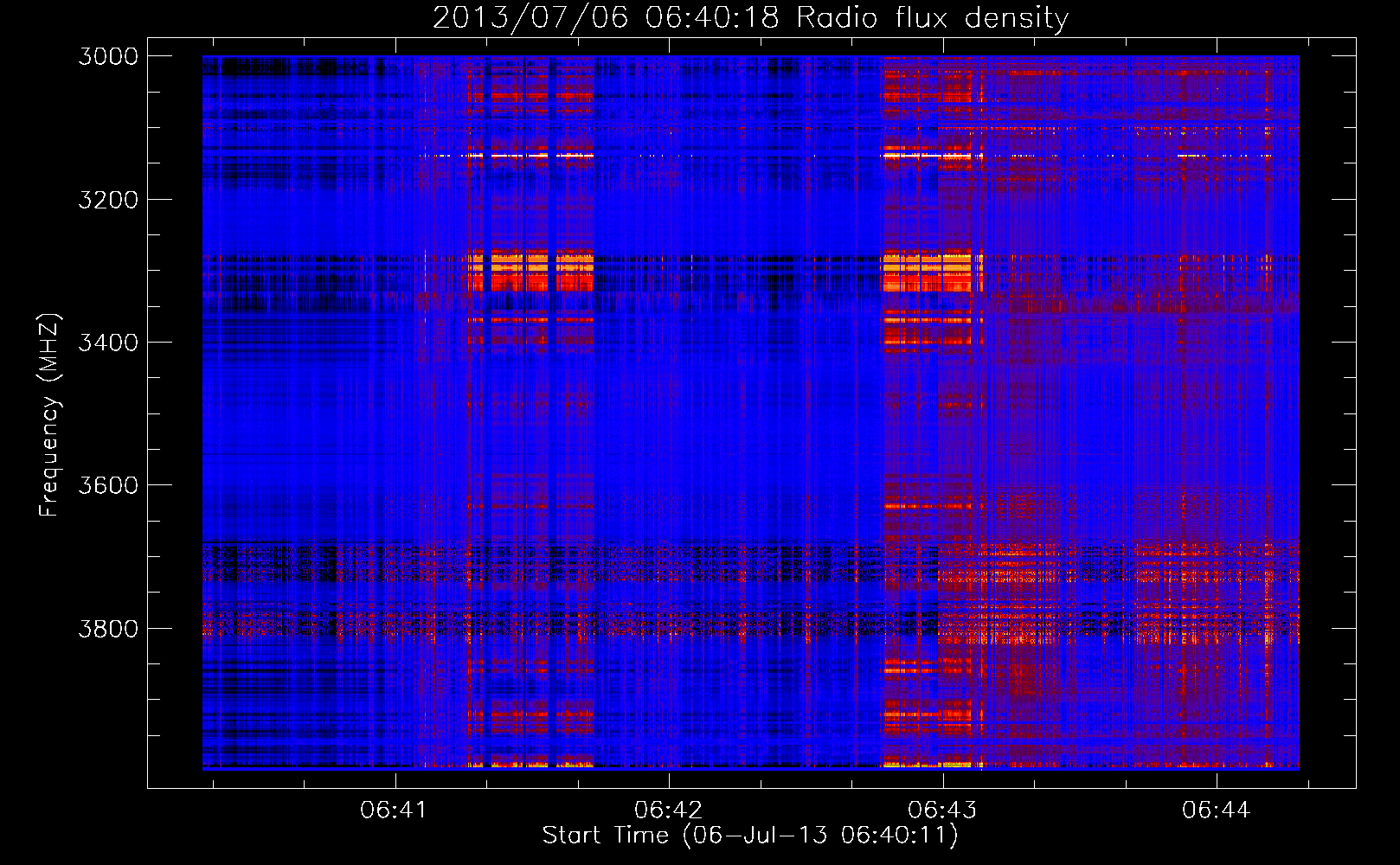Click the "Start Time (06-Jul-13 06:40:11)" label

[x=750, y=836]
